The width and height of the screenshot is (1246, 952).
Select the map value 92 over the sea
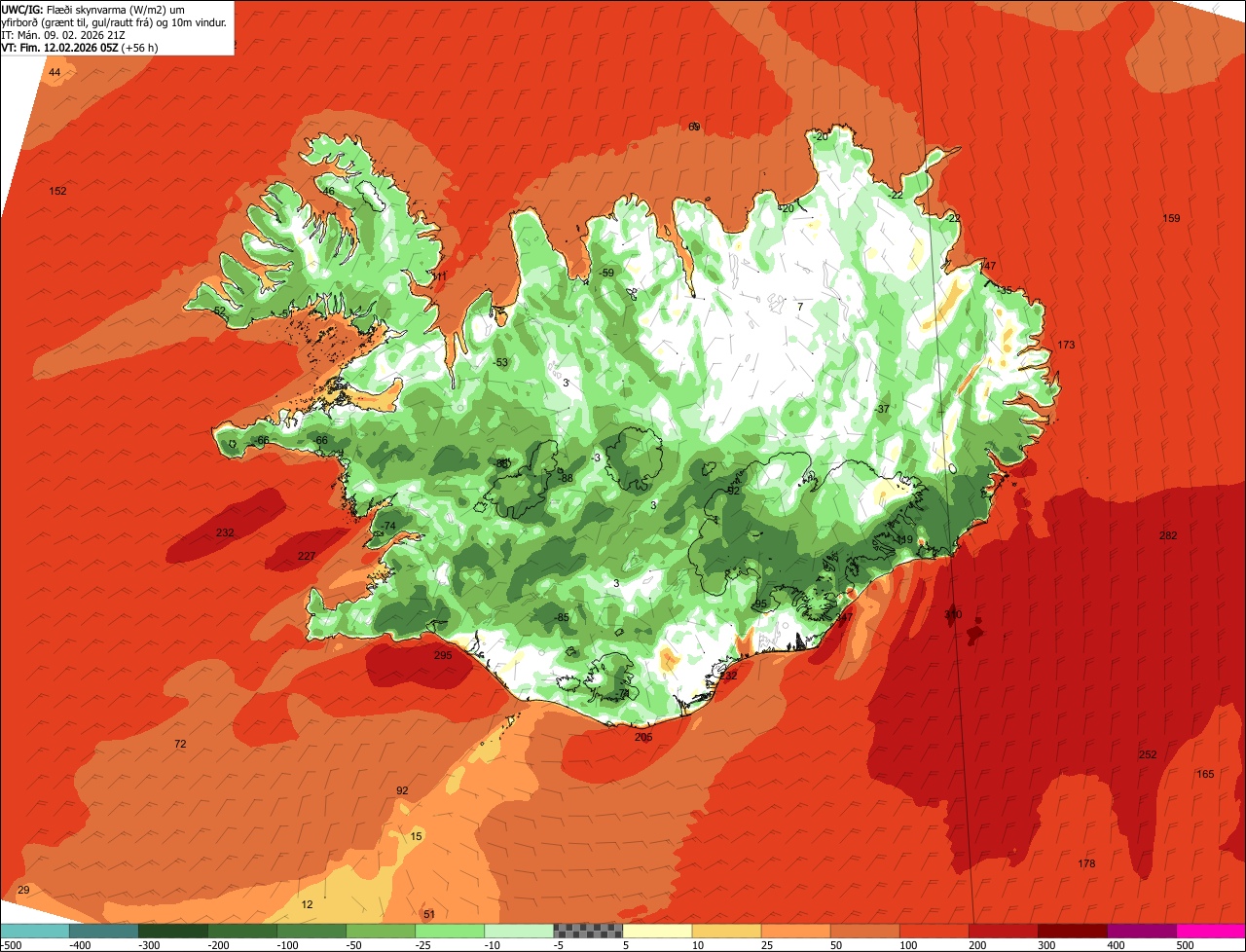402,790
